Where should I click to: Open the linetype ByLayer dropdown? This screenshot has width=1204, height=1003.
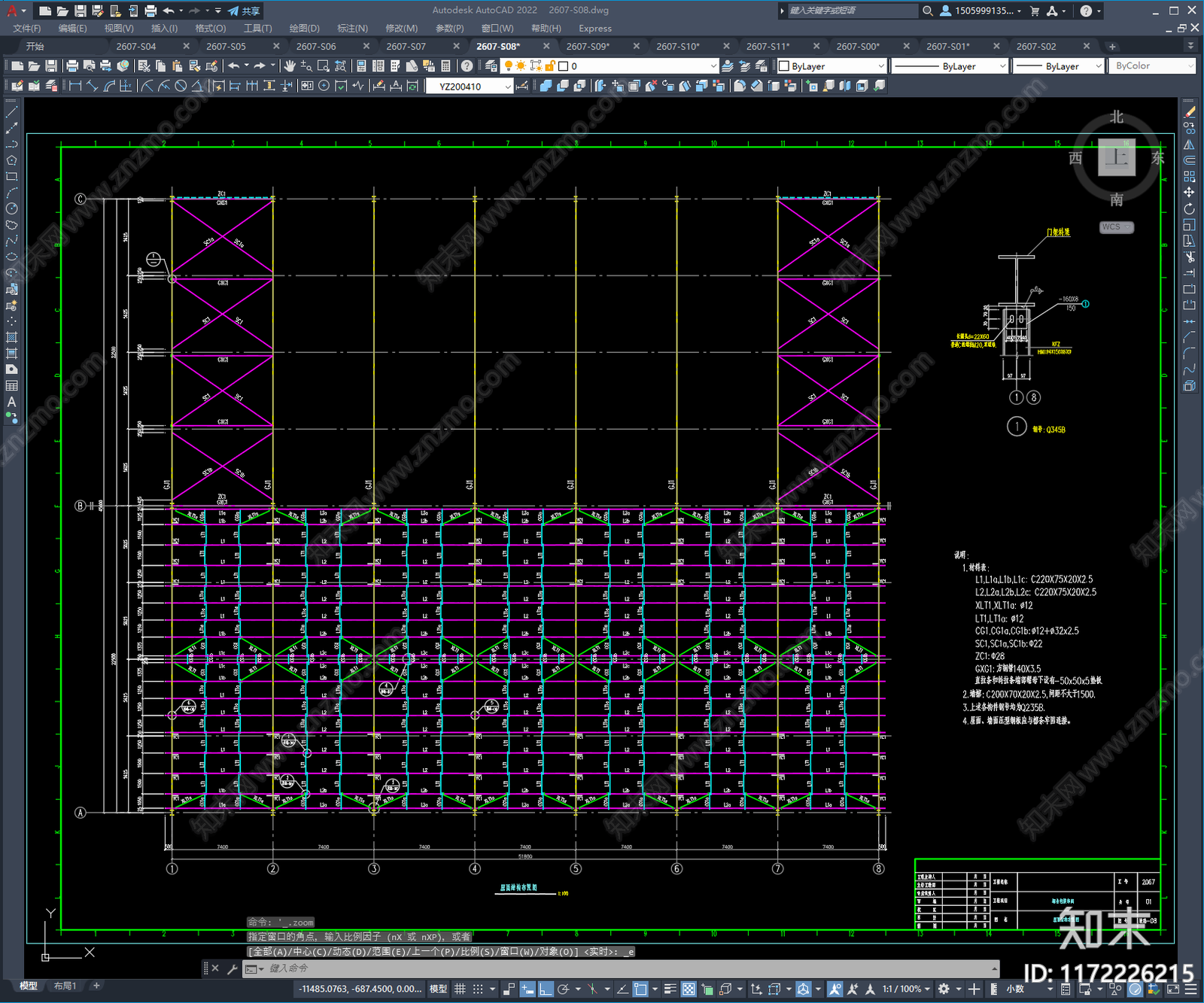[950, 66]
